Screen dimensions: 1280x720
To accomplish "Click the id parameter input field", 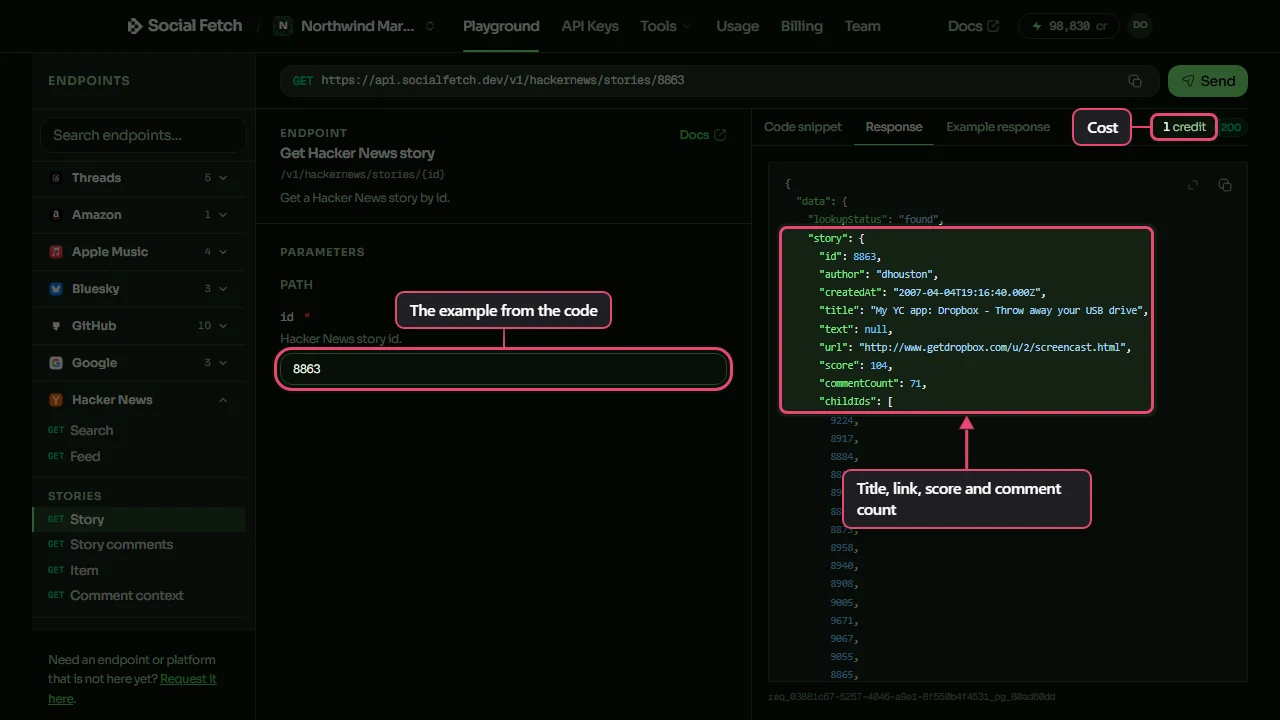I will click(503, 369).
